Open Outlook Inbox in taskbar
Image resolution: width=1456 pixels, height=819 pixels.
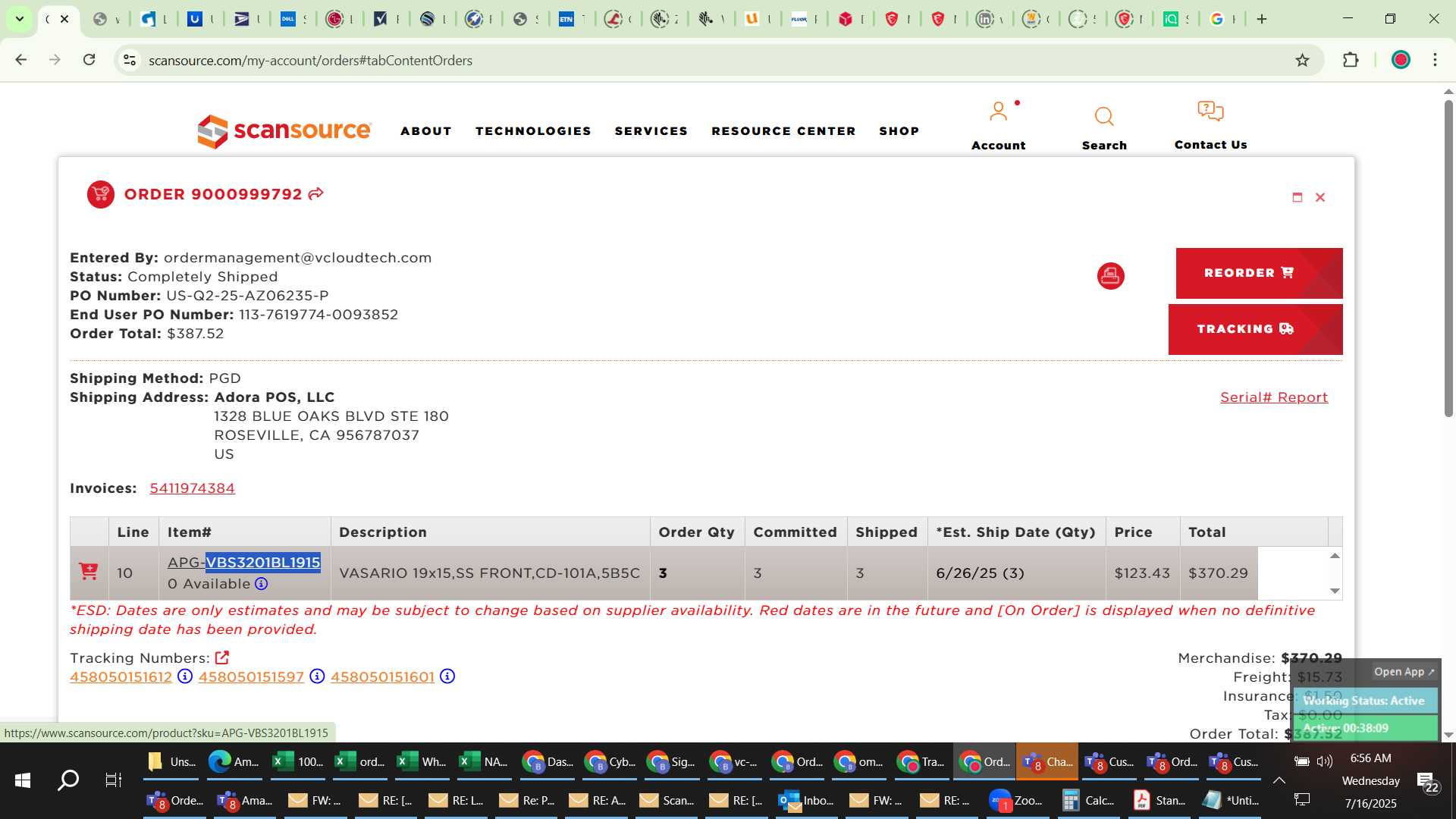click(x=807, y=800)
